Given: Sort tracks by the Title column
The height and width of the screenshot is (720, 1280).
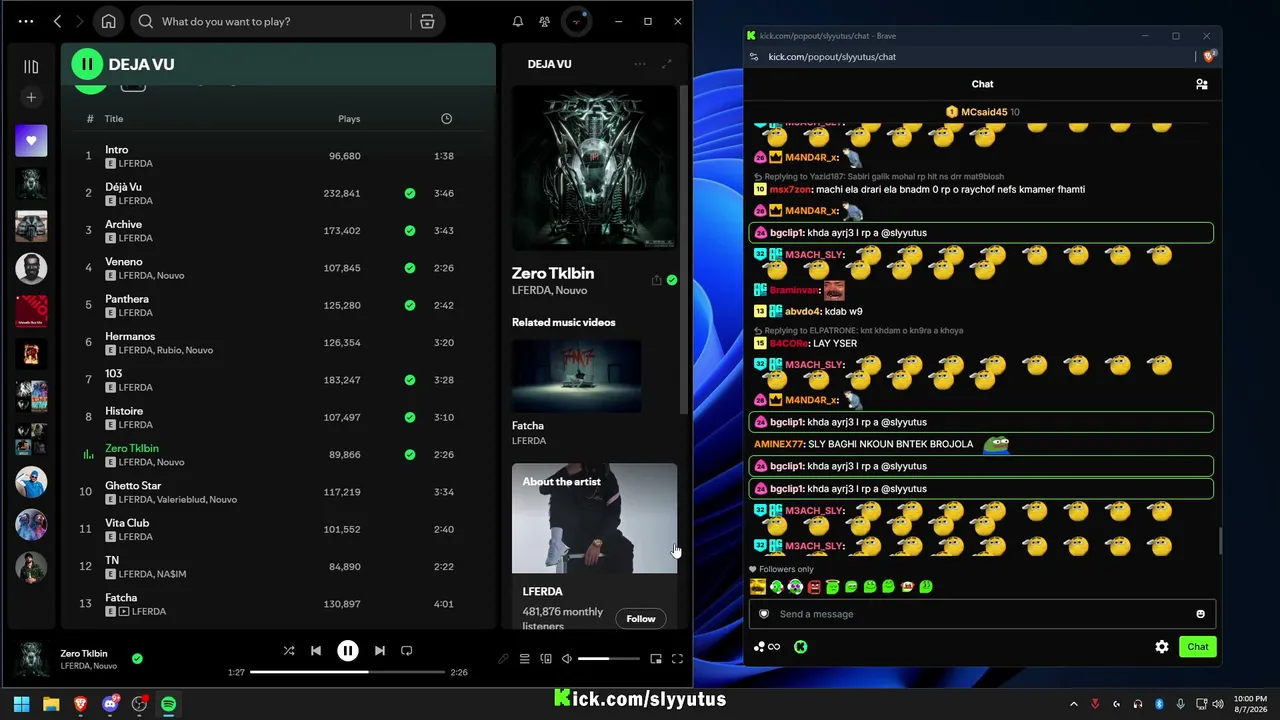Looking at the screenshot, I should 114,119.
